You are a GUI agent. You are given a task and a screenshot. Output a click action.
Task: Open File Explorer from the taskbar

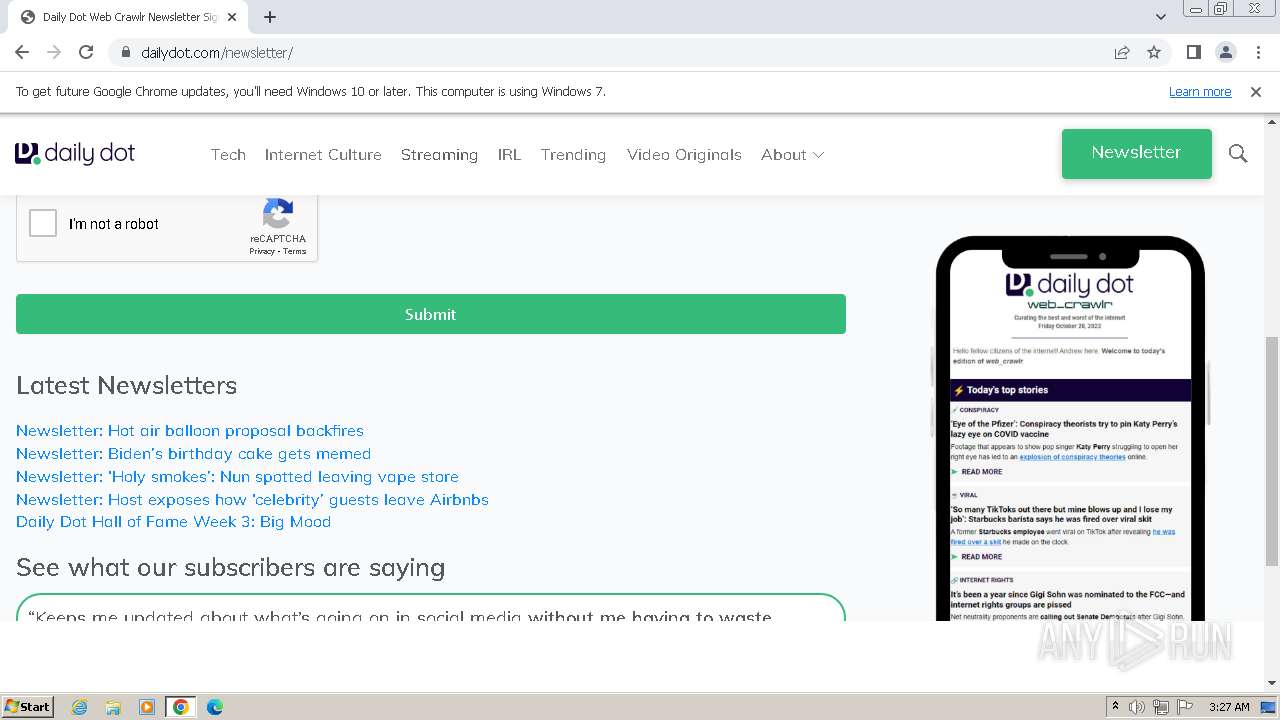(113, 707)
